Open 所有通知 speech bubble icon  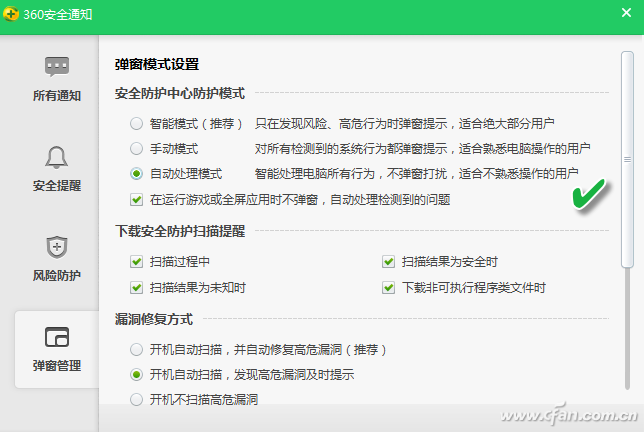[57, 67]
